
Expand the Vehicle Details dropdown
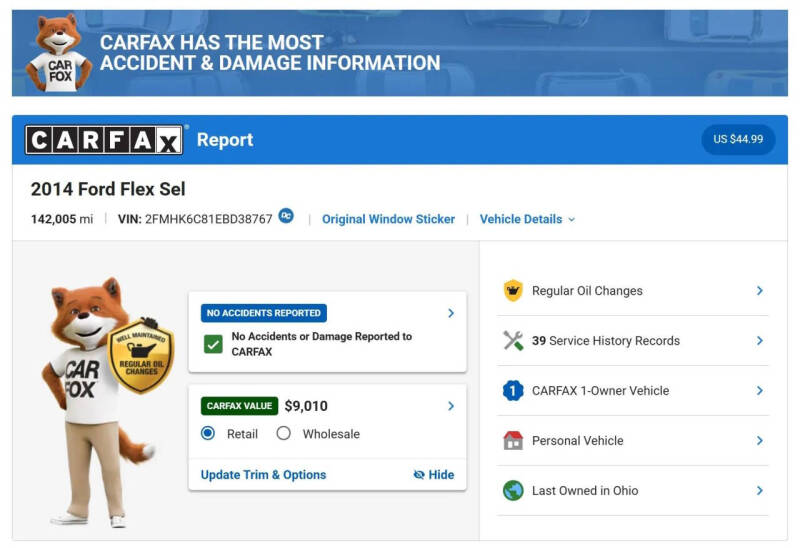click(527, 219)
